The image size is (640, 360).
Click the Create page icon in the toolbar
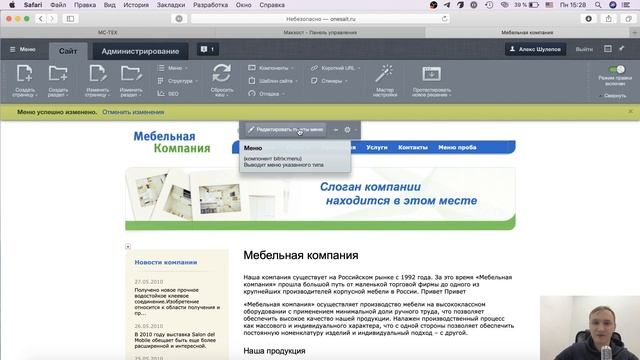[24, 74]
